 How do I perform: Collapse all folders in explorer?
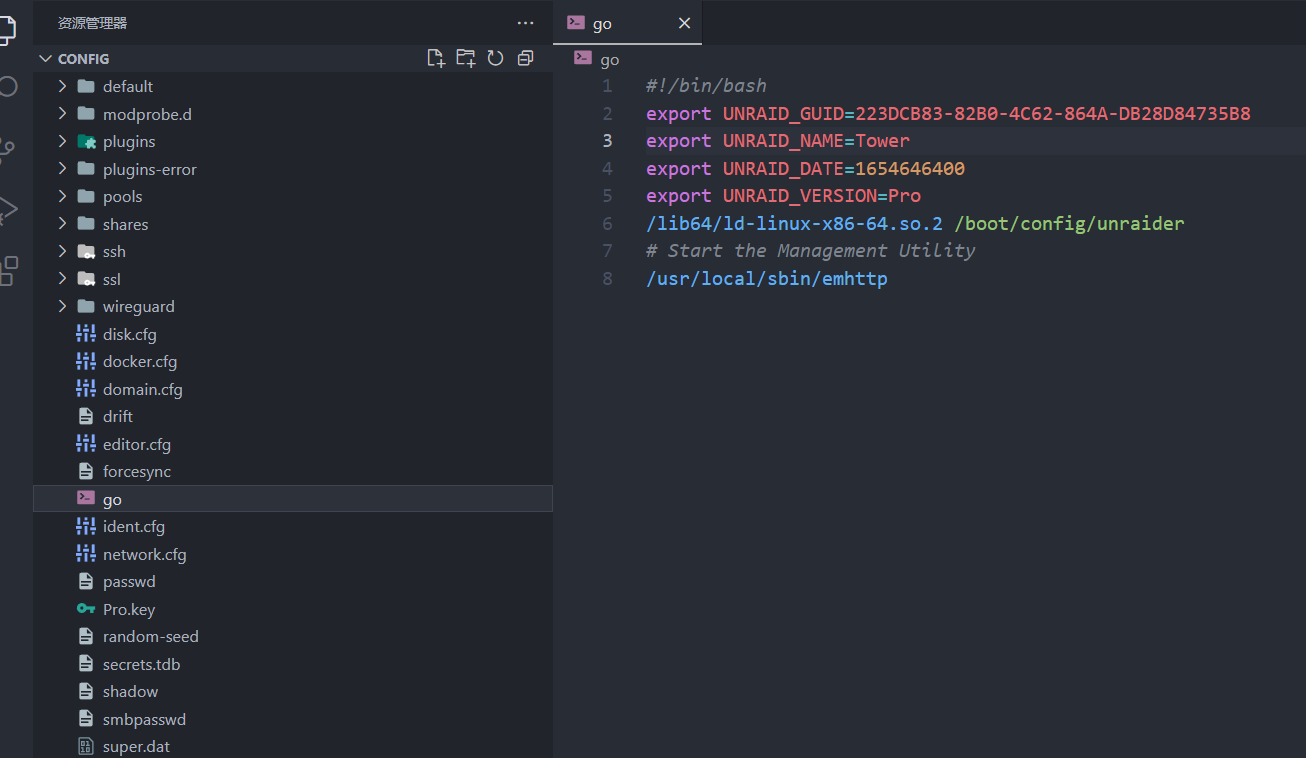(x=525, y=58)
